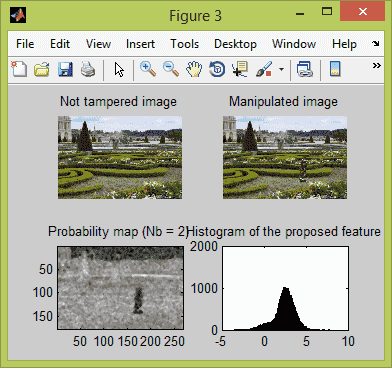Click the 1000 y-axis label on histogram

click(204, 288)
